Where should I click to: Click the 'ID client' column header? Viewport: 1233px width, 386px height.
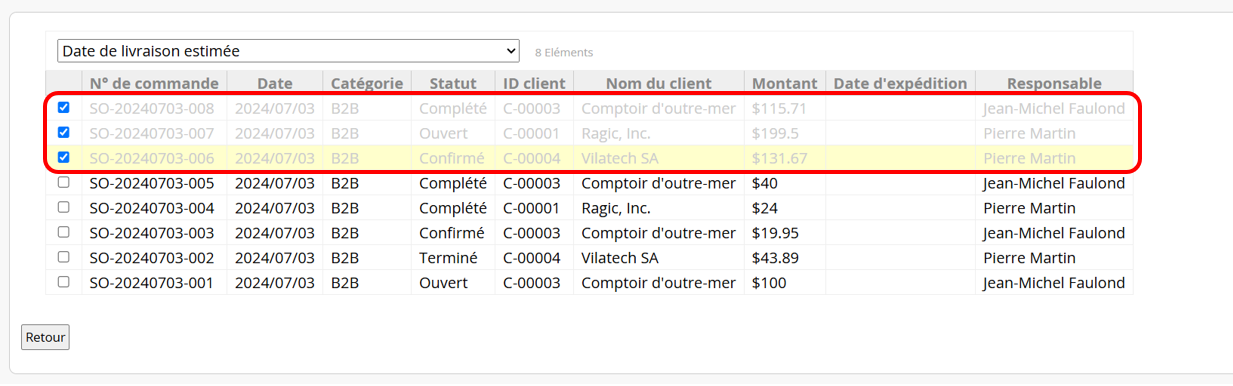[x=534, y=83]
